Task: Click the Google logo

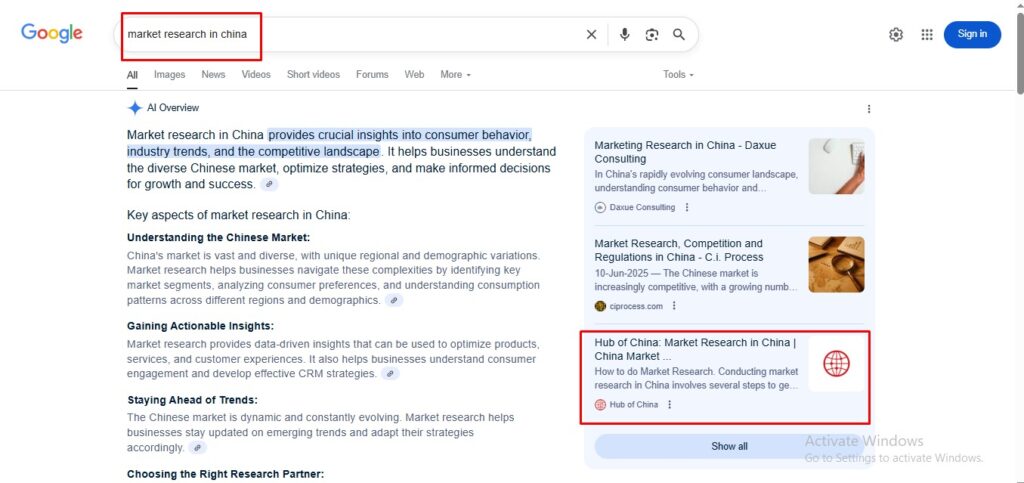Action: coord(52,33)
